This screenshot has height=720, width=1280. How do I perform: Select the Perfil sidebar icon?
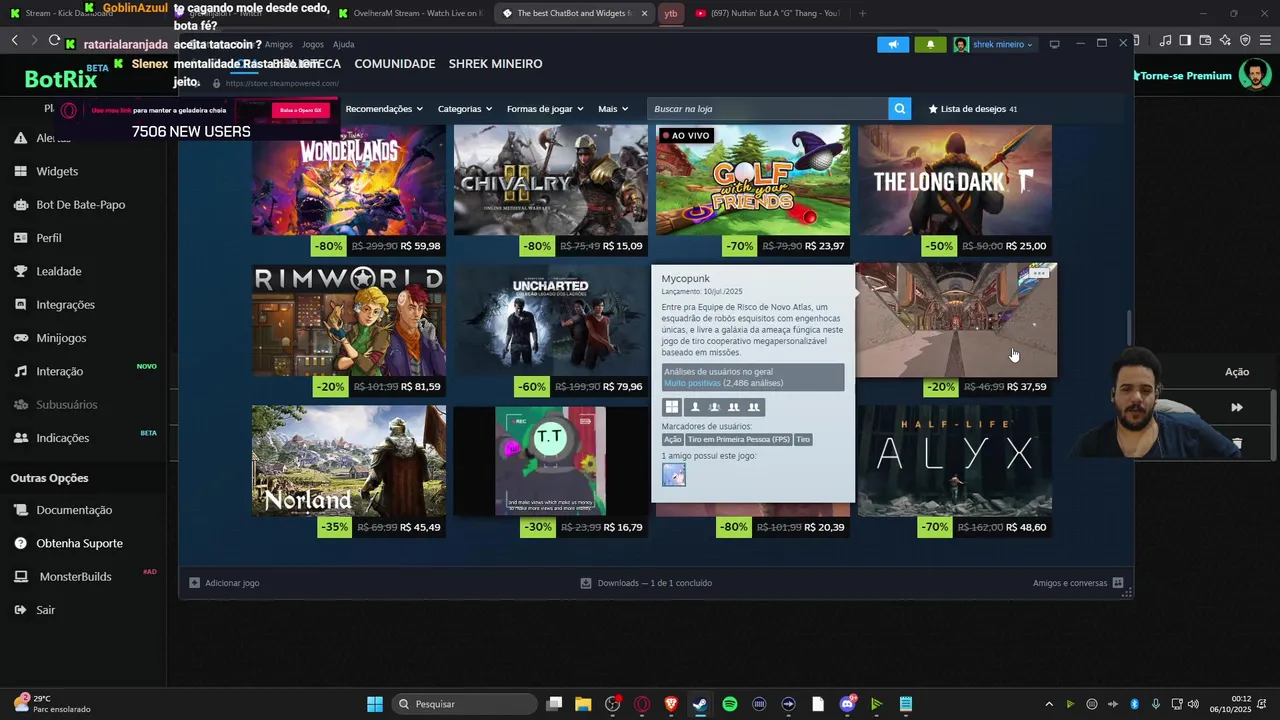20,238
